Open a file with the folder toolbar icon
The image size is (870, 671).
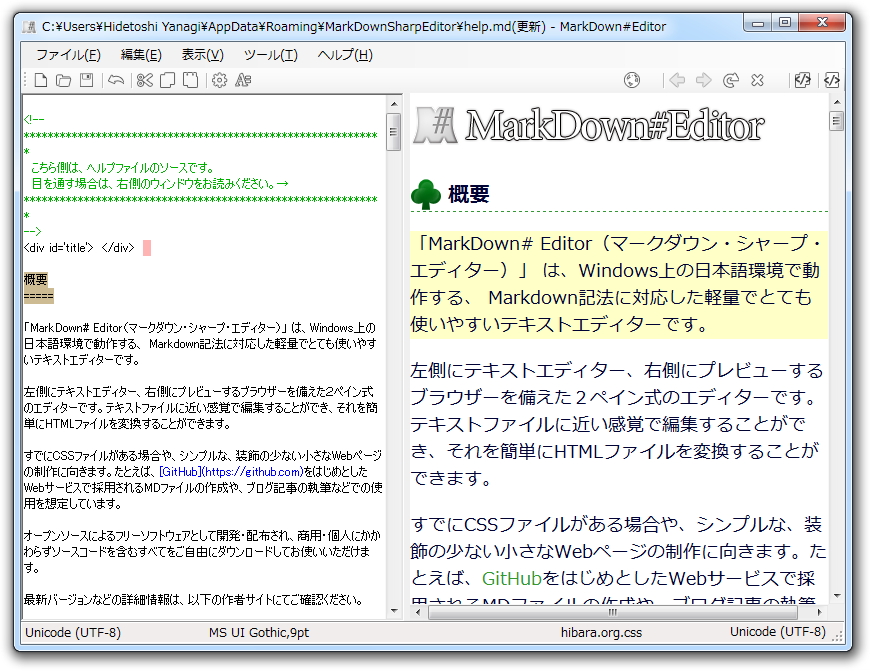point(65,80)
